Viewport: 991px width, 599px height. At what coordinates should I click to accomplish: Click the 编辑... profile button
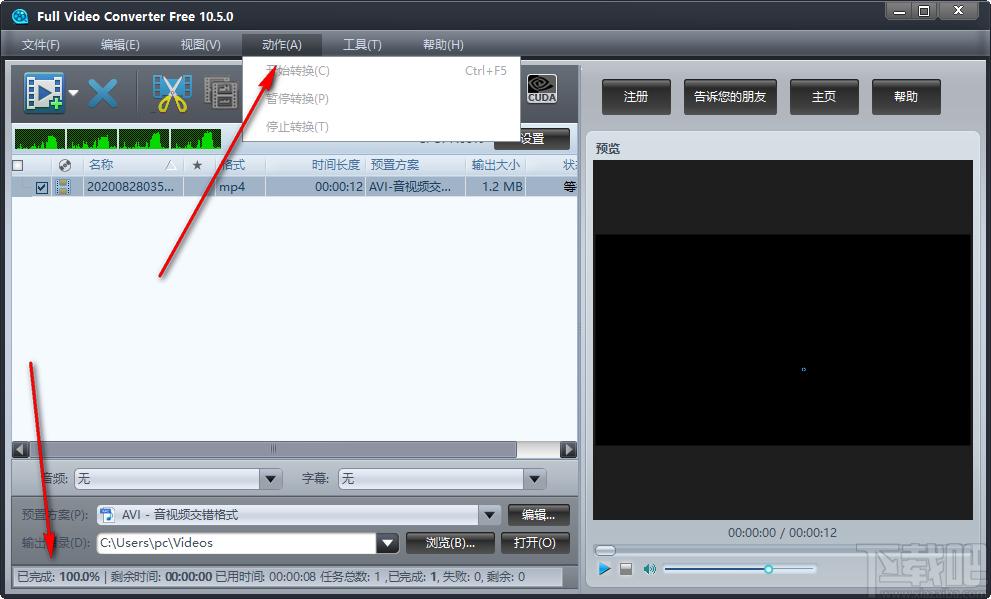pos(538,515)
